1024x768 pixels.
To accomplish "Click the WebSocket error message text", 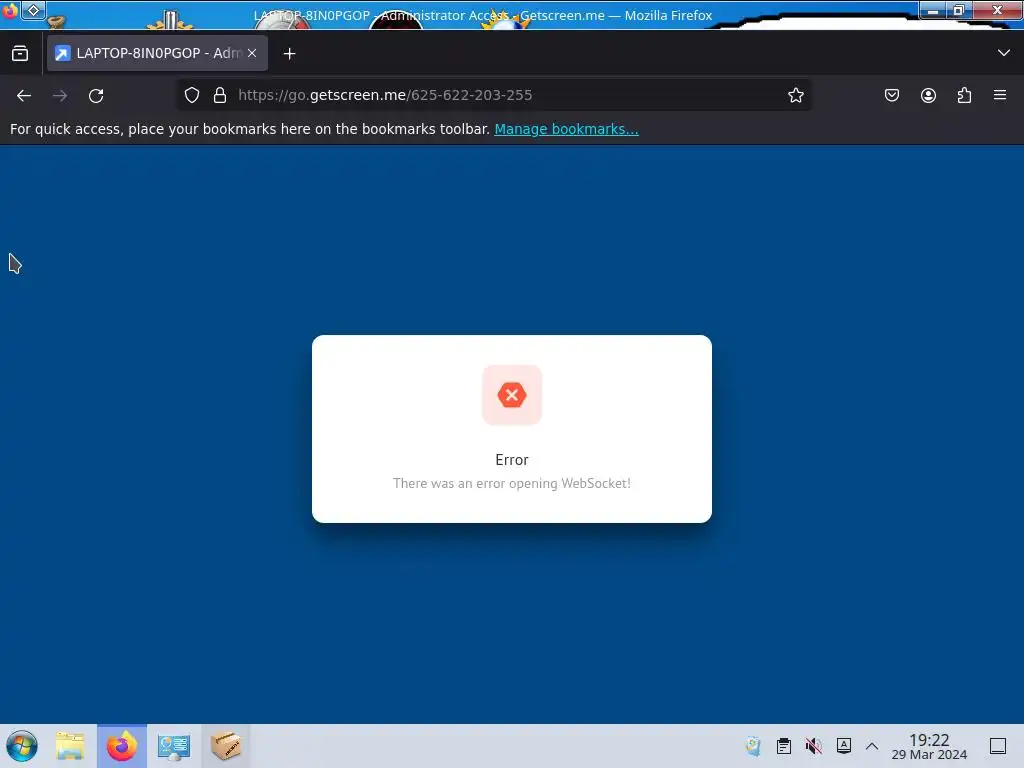I will coord(511,483).
